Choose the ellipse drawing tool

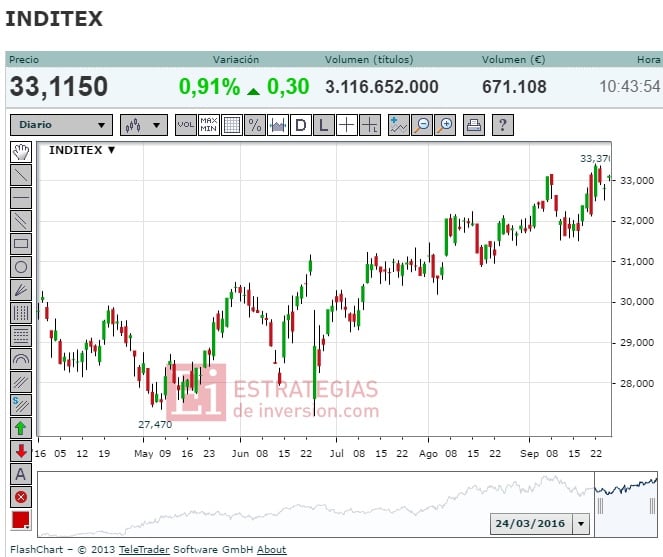[21, 266]
